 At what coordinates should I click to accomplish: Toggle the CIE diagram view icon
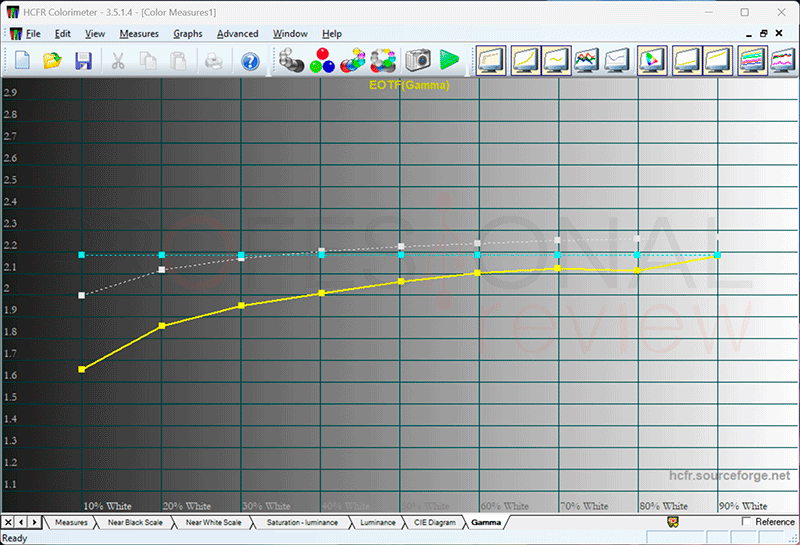coord(652,60)
